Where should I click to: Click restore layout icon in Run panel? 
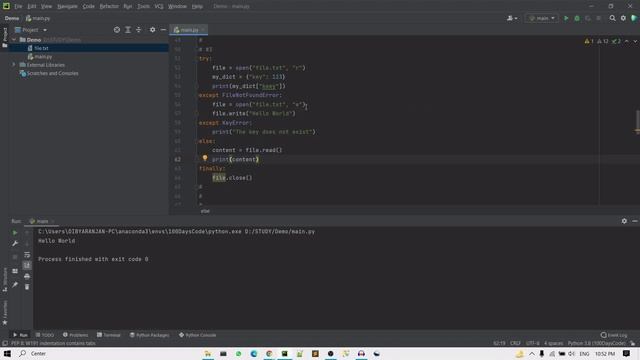[15, 271]
